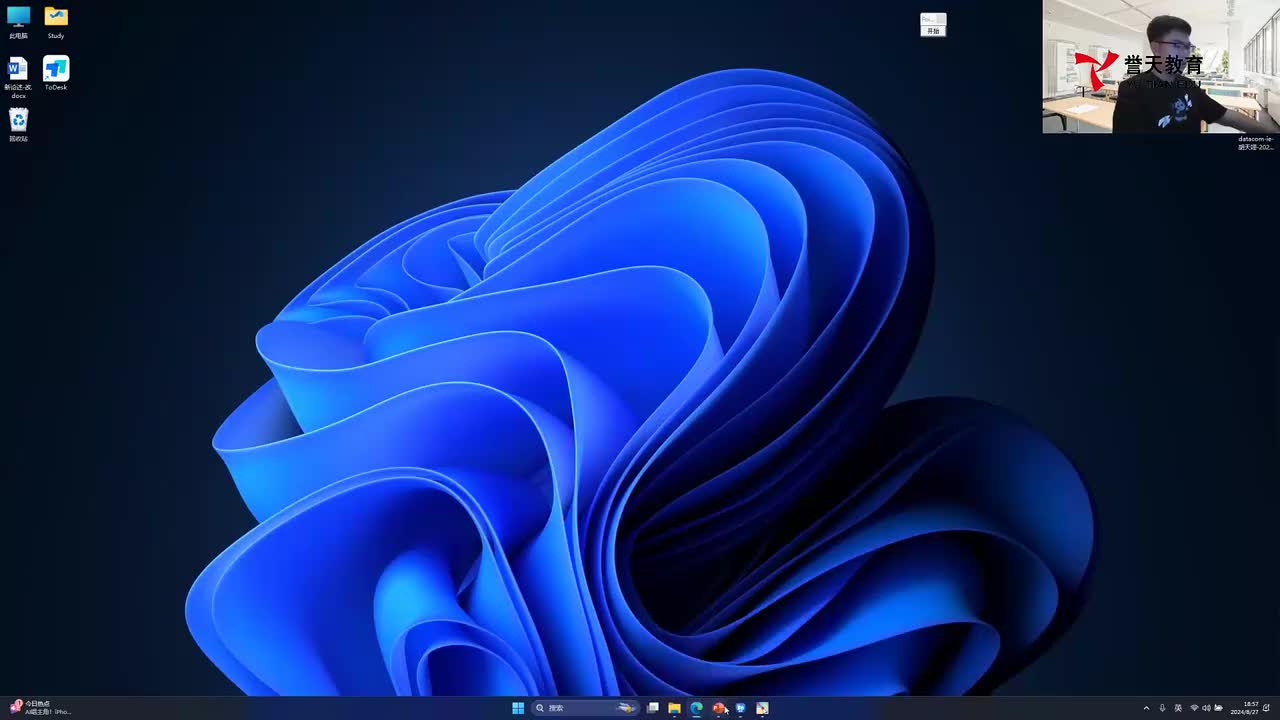Viewport: 1280px width, 720px height.
Task: Open the notification center bell
Action: tap(1267, 708)
